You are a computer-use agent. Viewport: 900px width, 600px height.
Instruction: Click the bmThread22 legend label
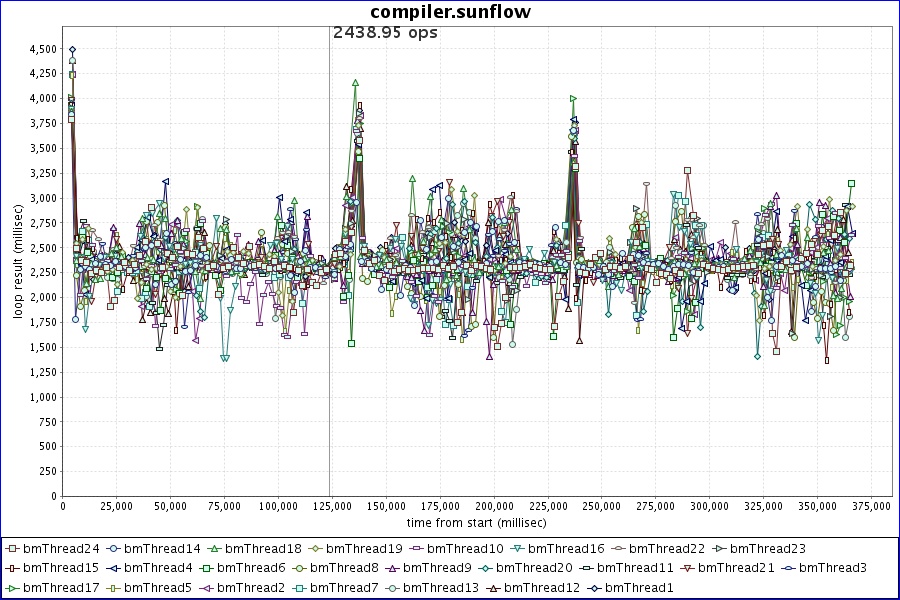[667, 549]
